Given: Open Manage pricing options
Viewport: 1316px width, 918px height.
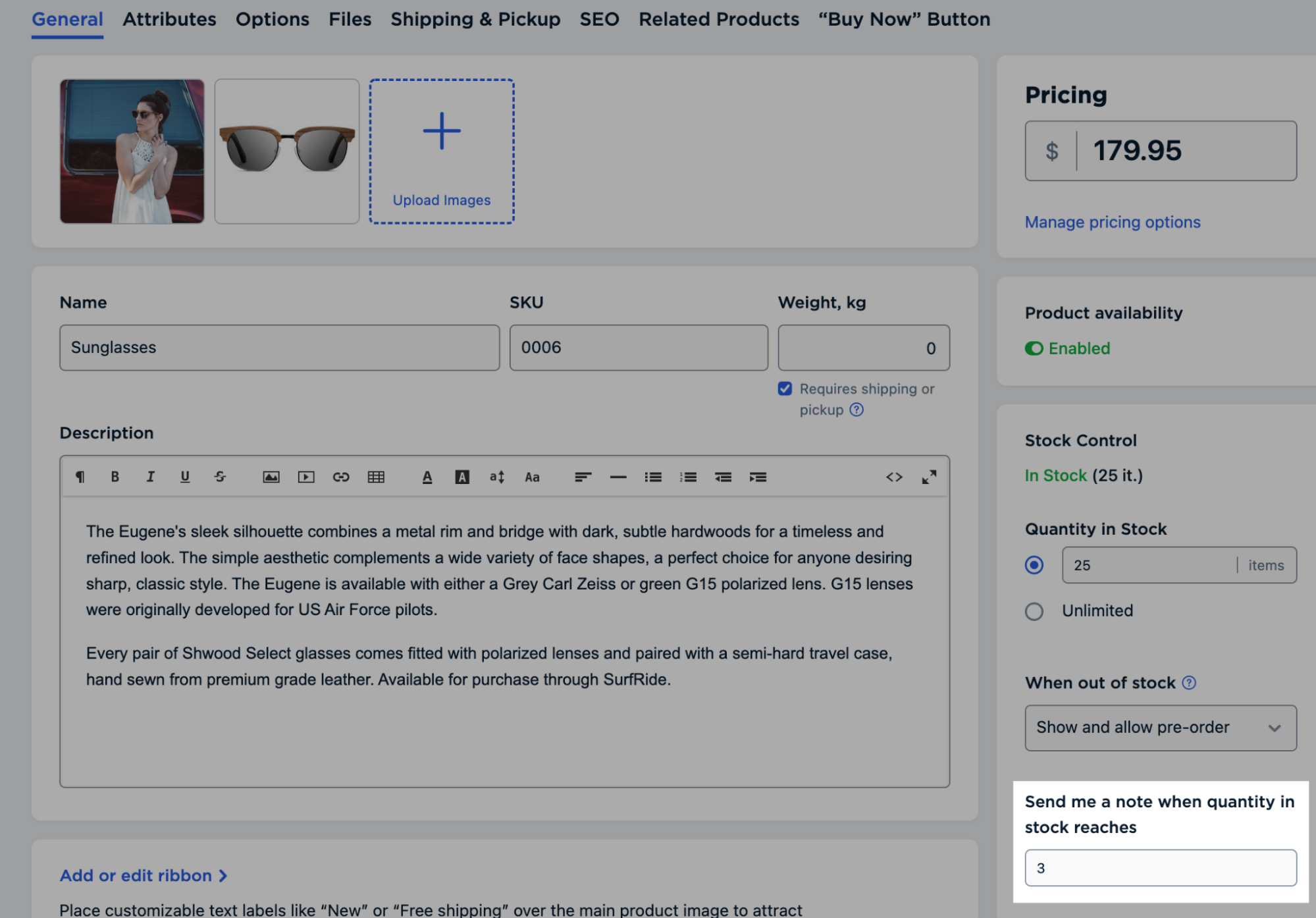Looking at the screenshot, I should (1112, 222).
